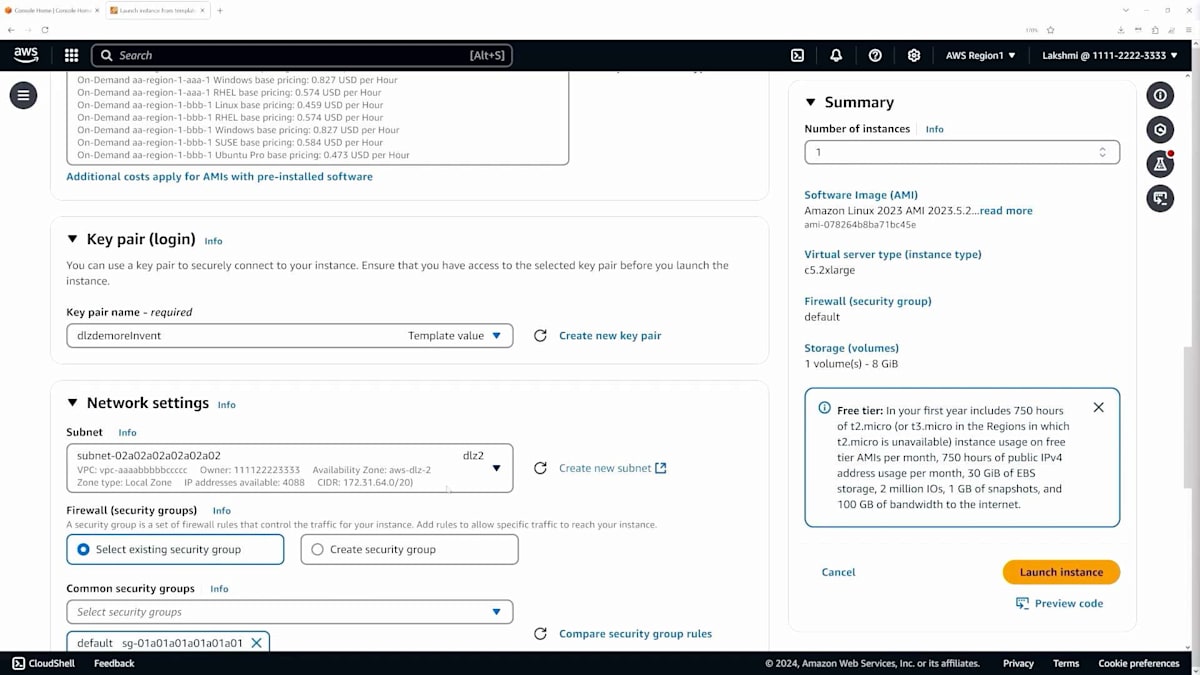Click the bottom right rail chat icon
1200x675 pixels.
[x=1160, y=198]
